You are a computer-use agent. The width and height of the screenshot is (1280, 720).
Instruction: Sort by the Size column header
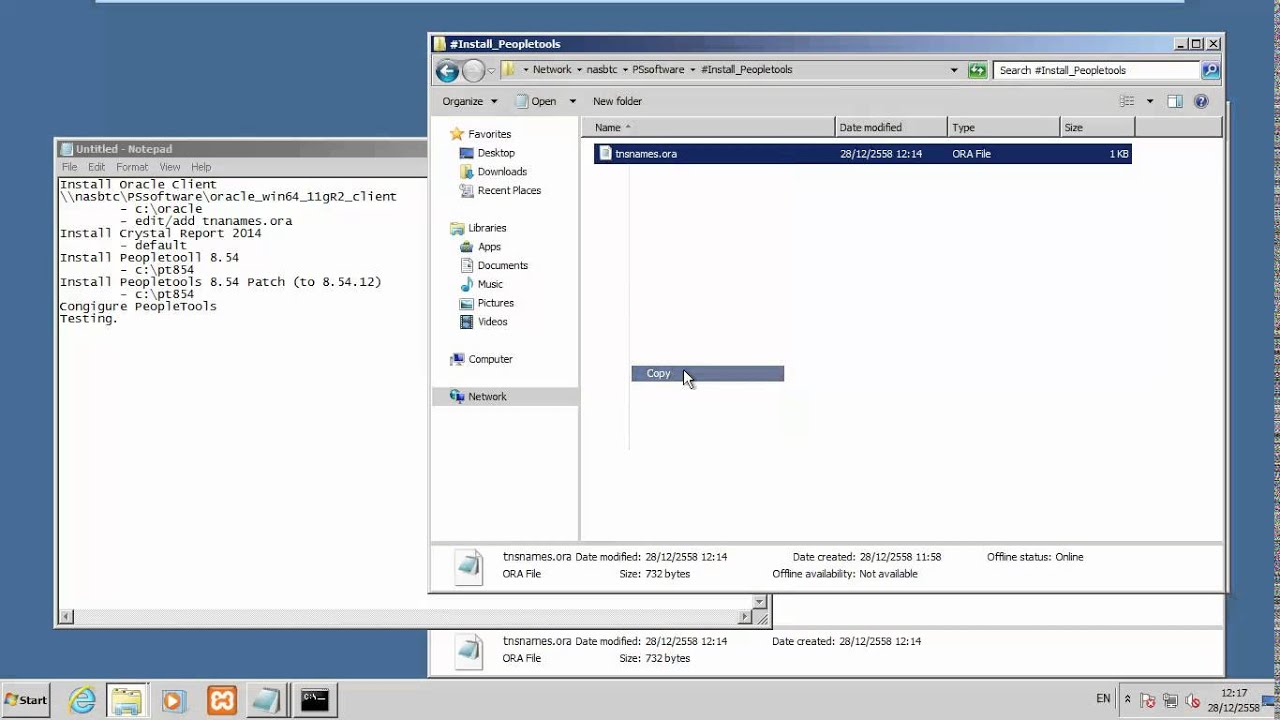click(1097, 127)
